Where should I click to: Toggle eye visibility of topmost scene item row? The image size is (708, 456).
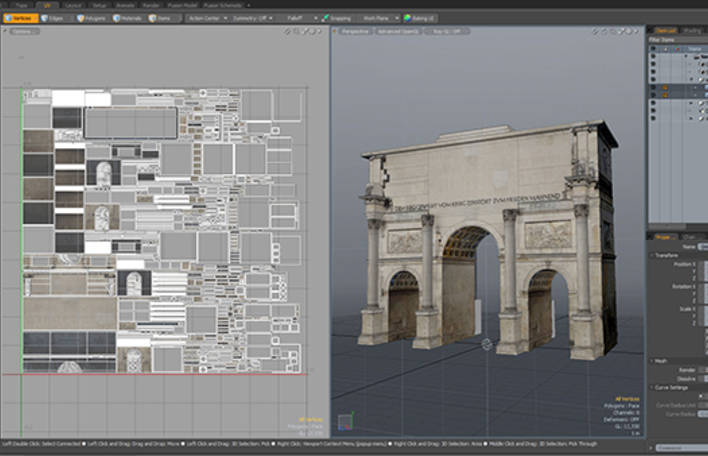tap(653, 56)
